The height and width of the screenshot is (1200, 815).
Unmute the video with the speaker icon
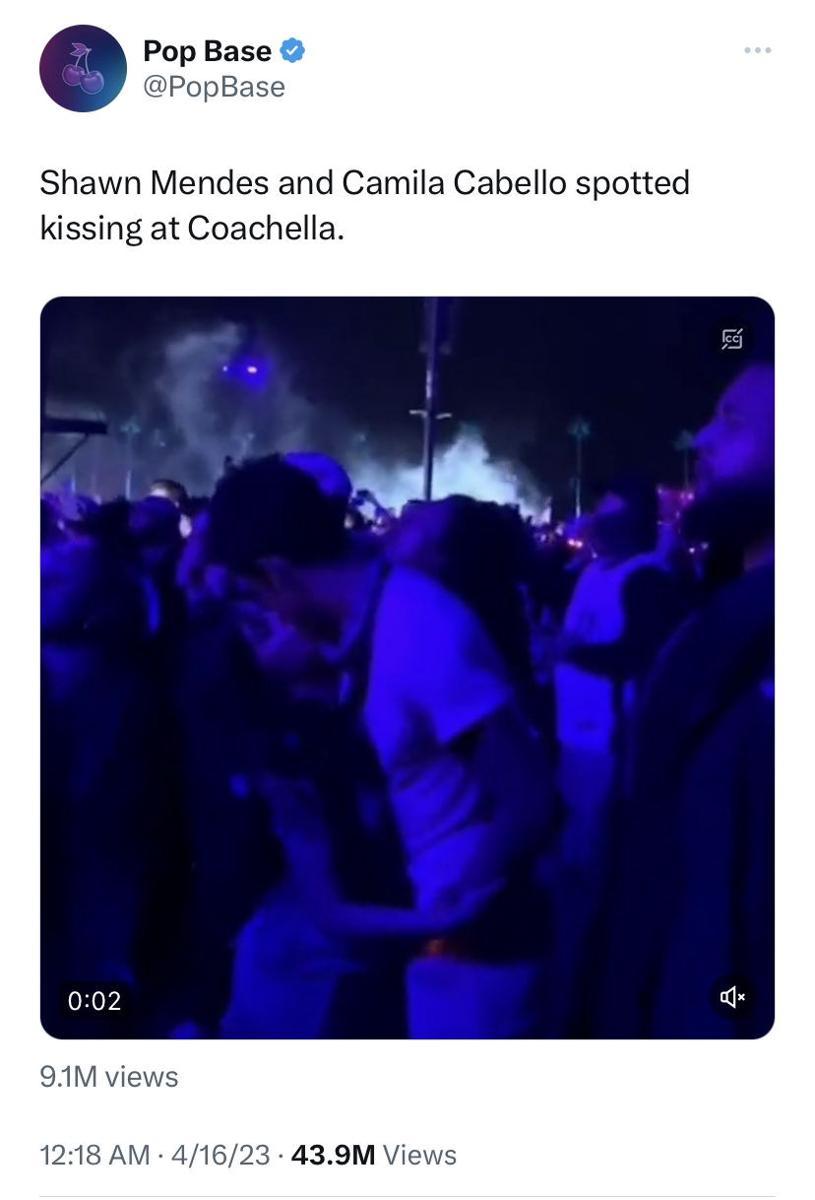(x=732, y=997)
